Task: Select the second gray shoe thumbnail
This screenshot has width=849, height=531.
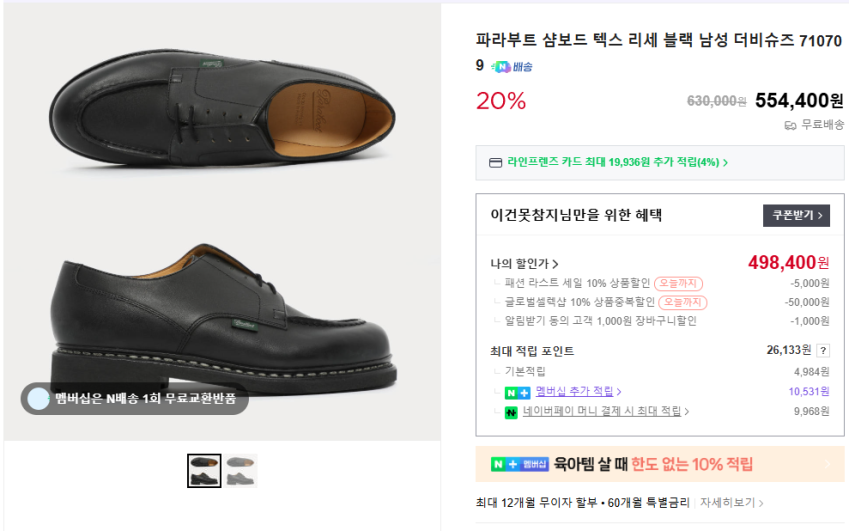Action: click(x=241, y=470)
